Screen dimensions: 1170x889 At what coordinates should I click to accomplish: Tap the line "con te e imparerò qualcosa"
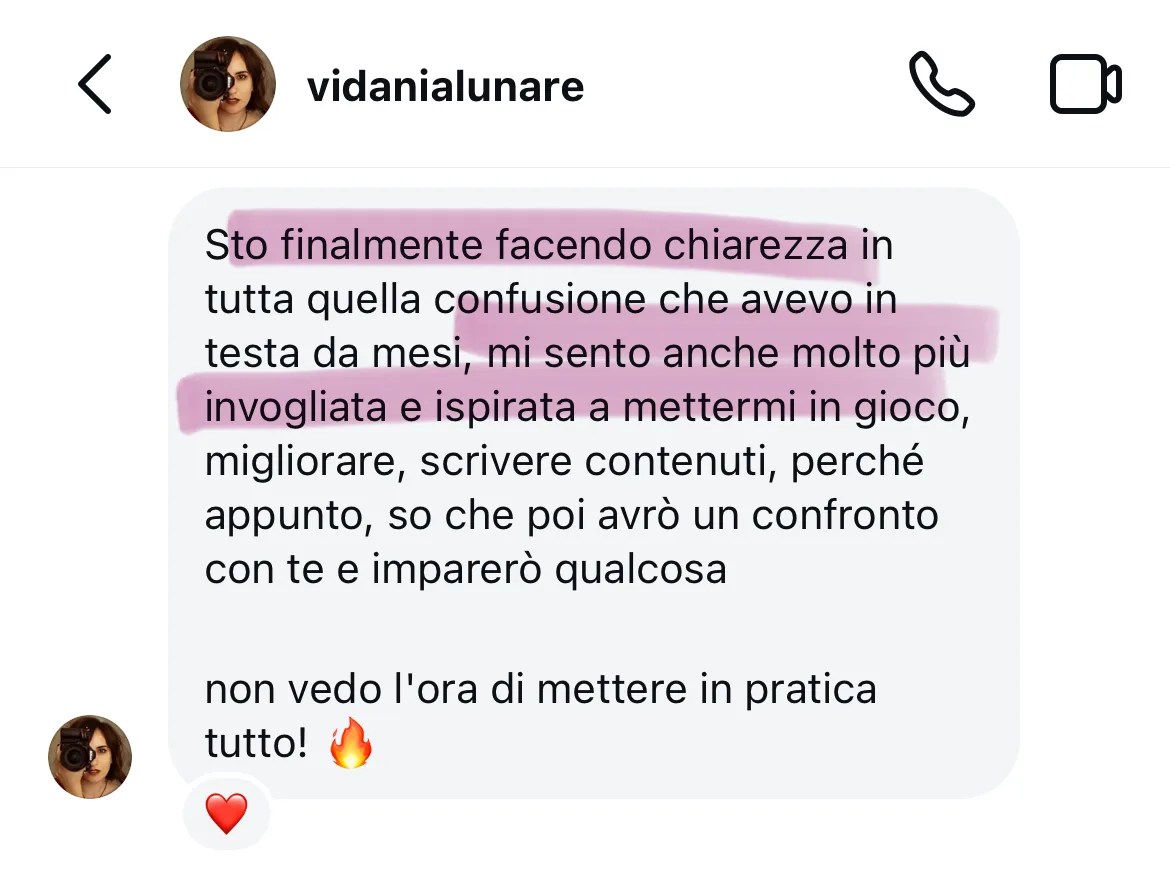coord(466,569)
